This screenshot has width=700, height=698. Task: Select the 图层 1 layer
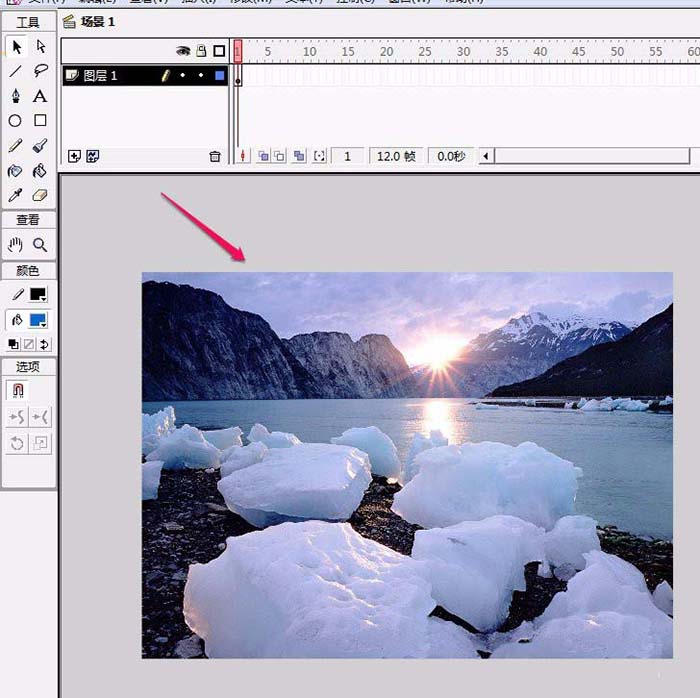pos(145,75)
